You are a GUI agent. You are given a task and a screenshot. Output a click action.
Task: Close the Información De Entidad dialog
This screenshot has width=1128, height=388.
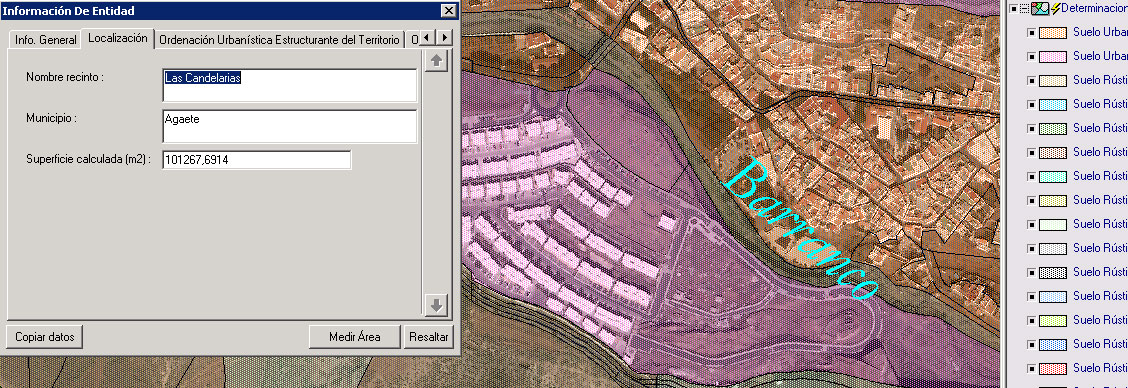pos(448,10)
